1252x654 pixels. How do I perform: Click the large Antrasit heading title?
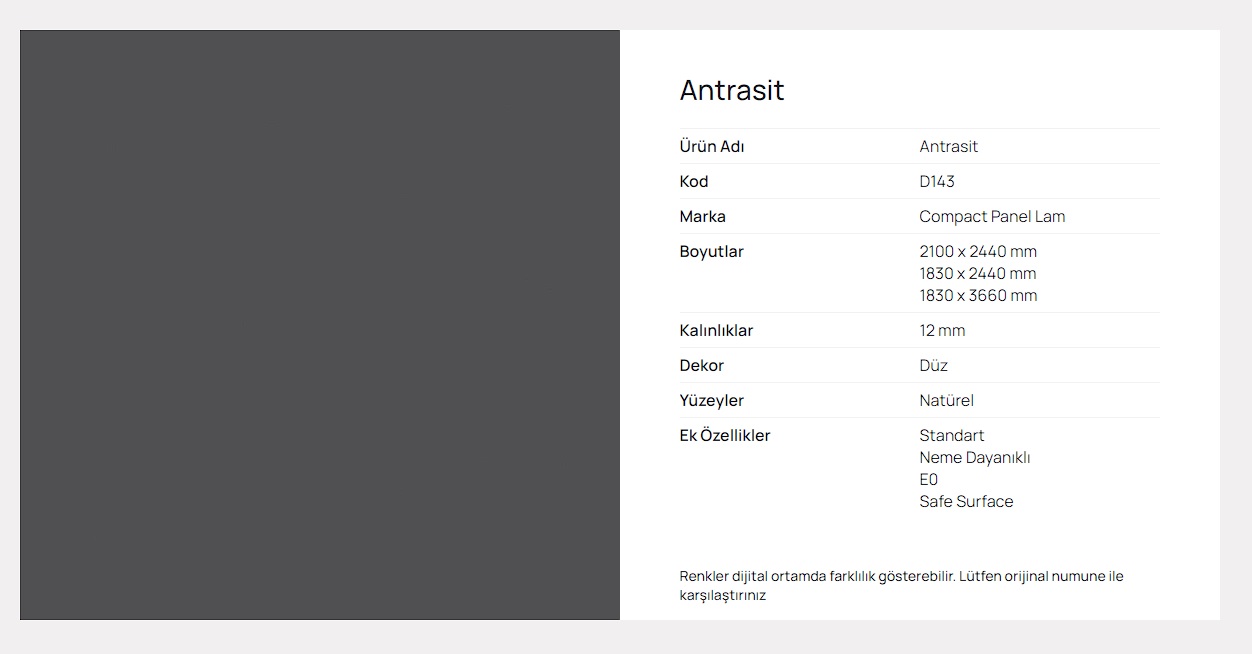point(732,90)
